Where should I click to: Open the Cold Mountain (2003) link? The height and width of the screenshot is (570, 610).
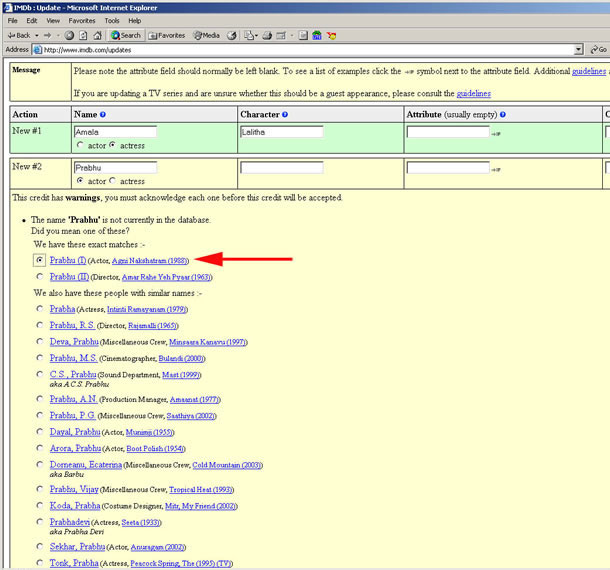coord(227,465)
